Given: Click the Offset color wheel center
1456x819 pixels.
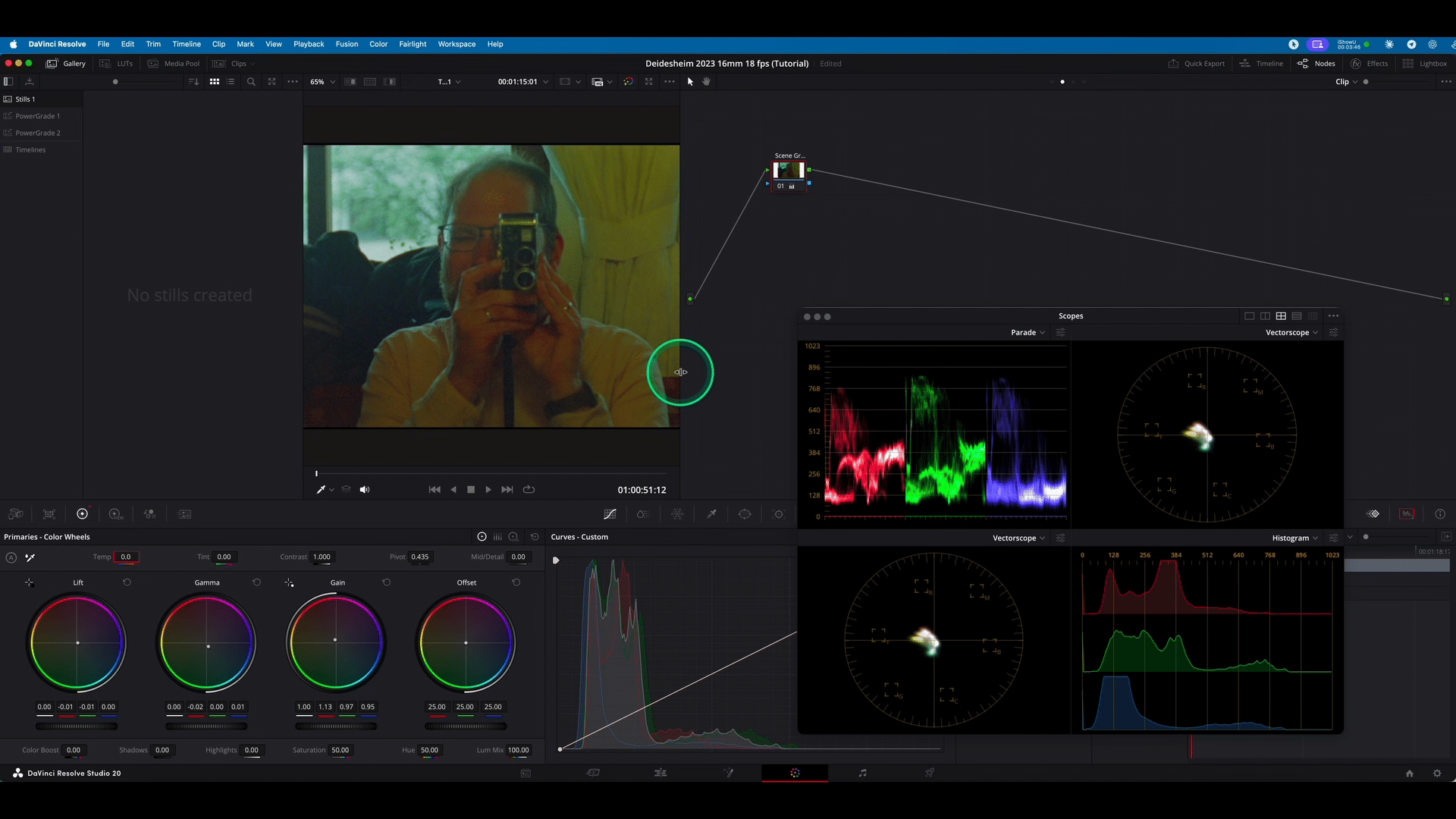Looking at the screenshot, I should (x=466, y=643).
